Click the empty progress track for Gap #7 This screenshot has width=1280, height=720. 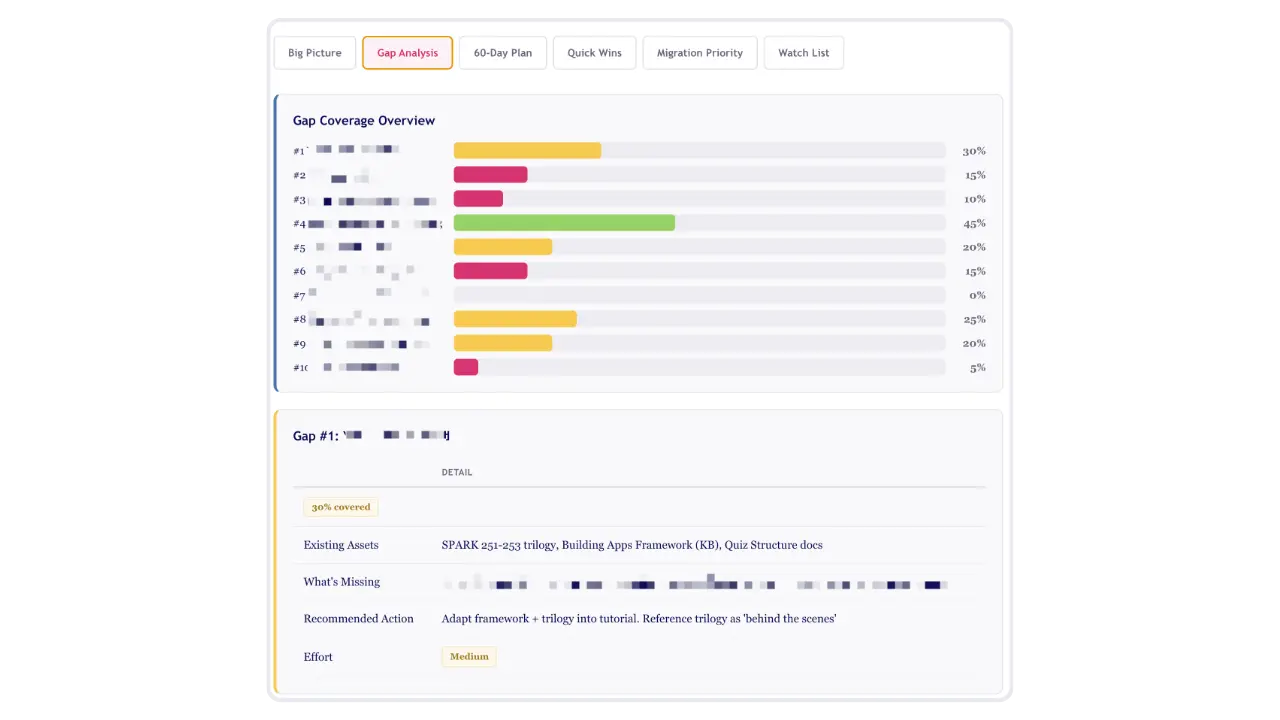pyautogui.click(x=700, y=295)
